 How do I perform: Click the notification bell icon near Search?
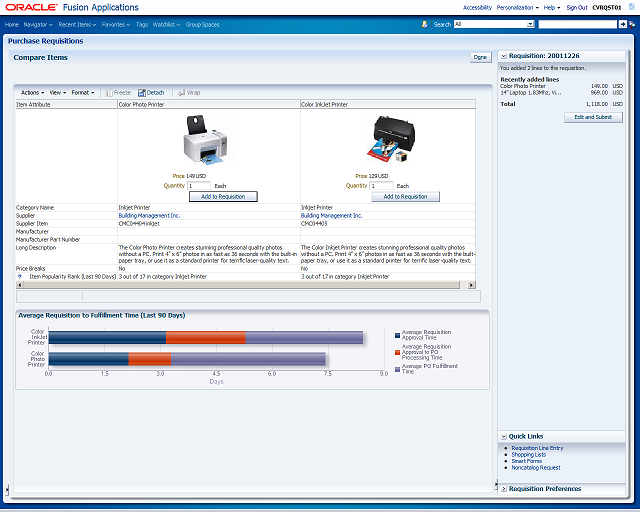[424, 24]
